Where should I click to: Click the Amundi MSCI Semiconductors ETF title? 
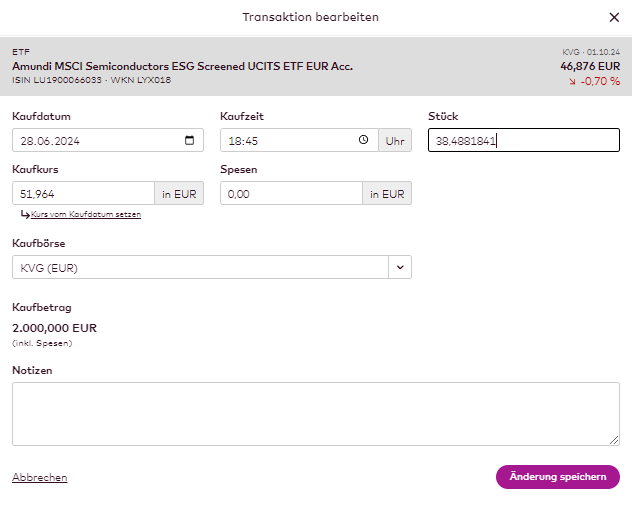(x=182, y=67)
